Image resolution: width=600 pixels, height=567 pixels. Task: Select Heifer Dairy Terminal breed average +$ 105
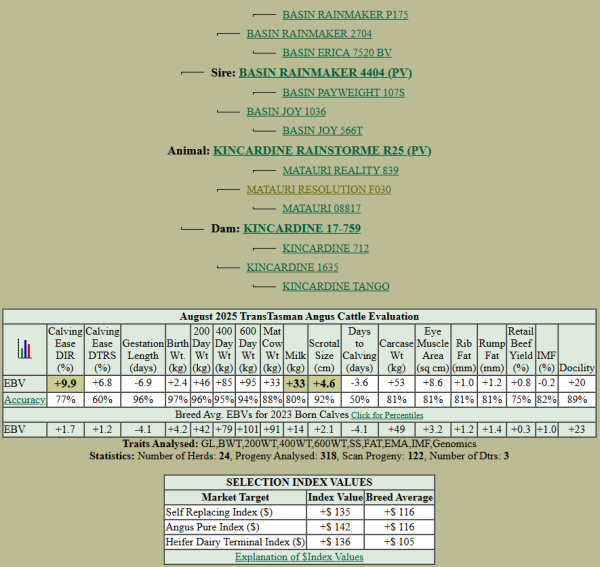pyautogui.click(x=399, y=542)
